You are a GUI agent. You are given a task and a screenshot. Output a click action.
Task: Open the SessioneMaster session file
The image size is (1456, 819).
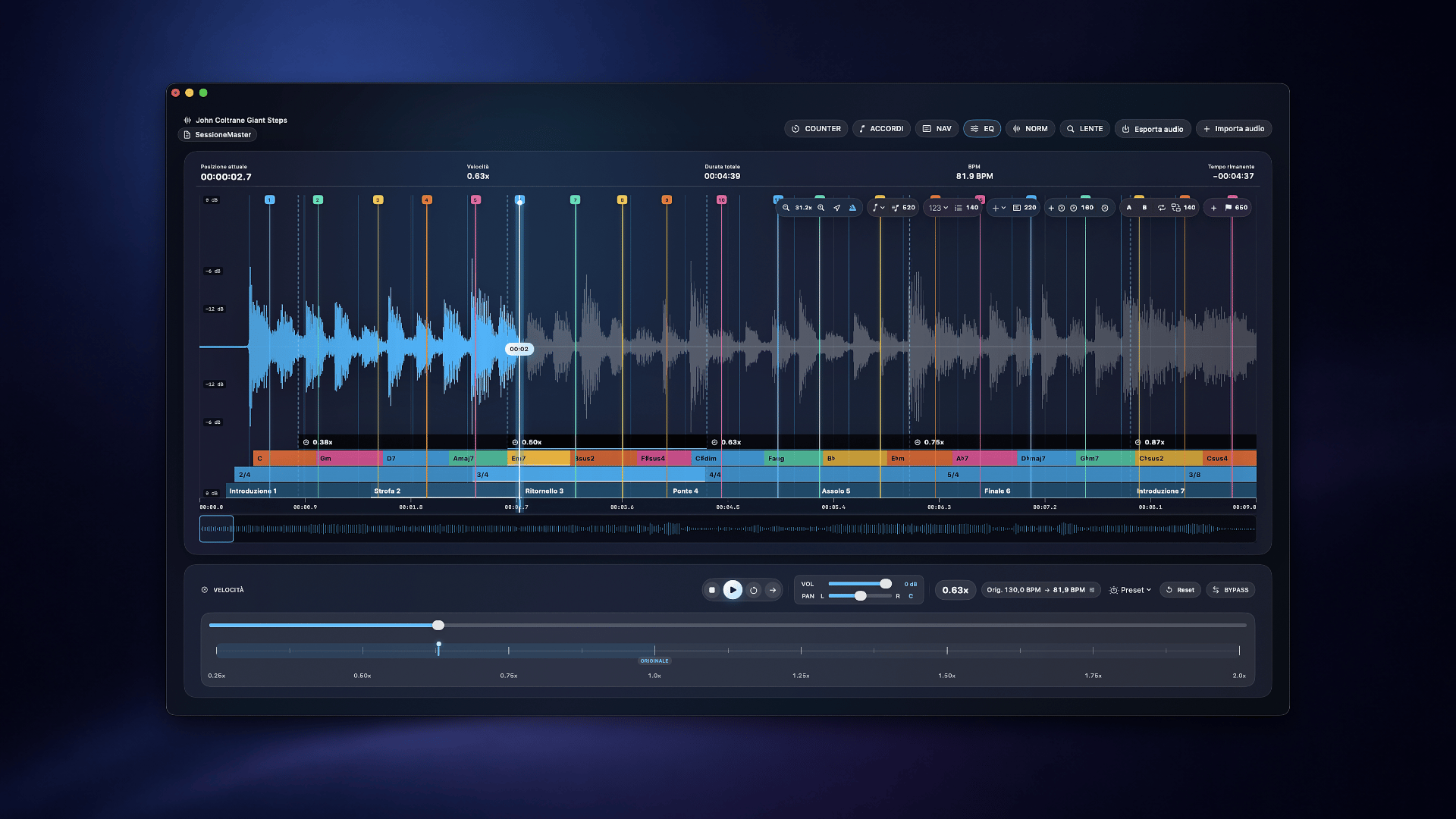click(x=218, y=135)
